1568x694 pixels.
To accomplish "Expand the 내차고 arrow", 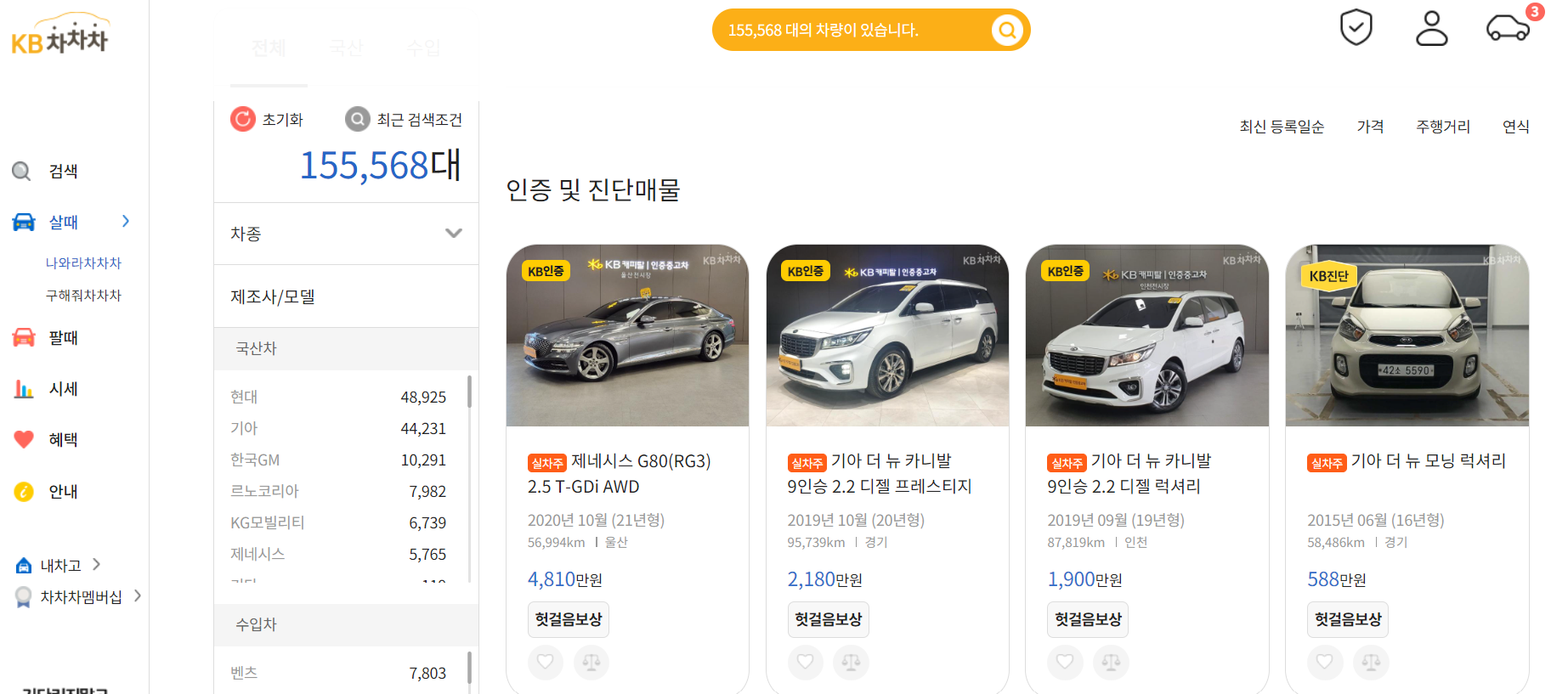I will point(96,565).
